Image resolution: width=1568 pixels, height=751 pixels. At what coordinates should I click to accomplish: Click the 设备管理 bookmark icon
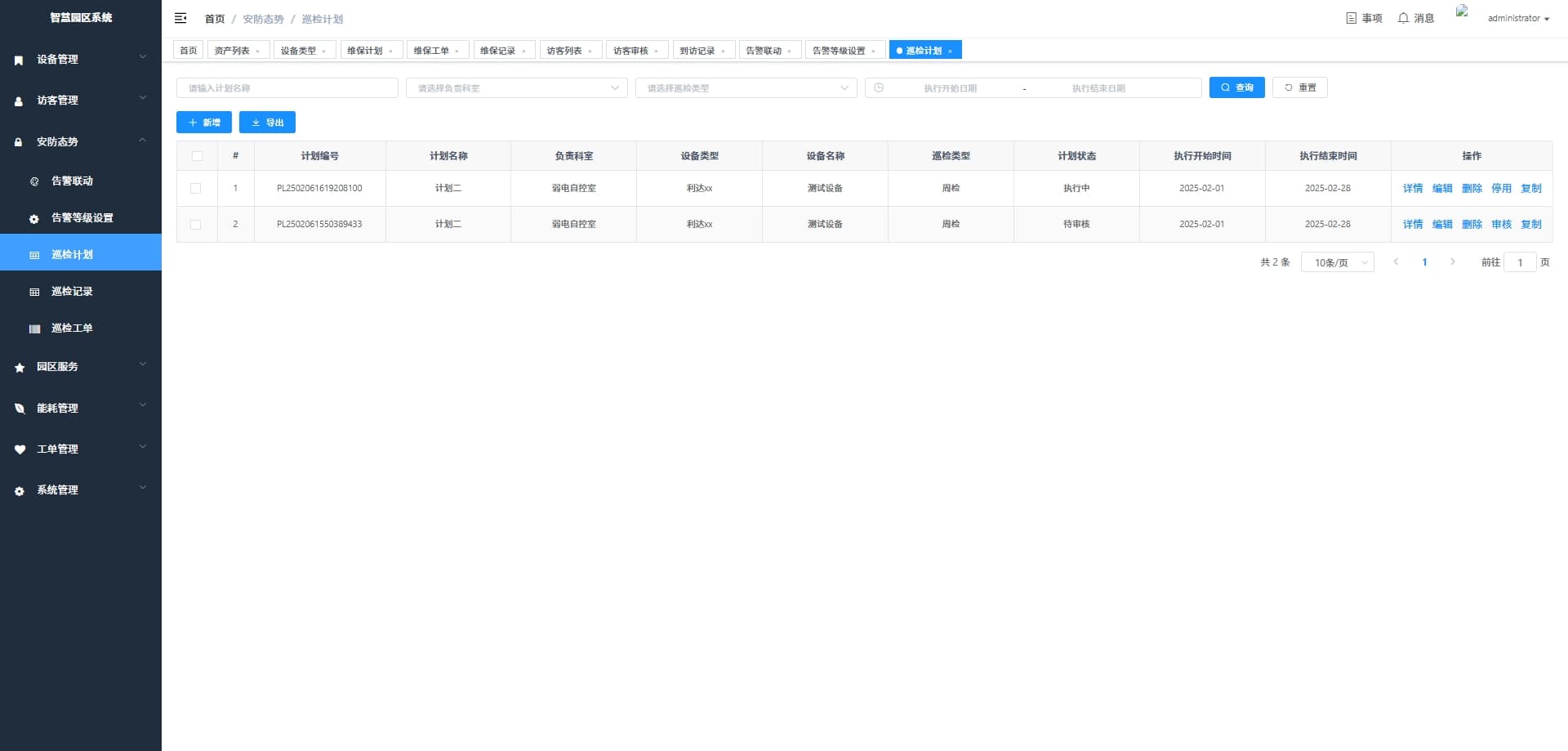pyautogui.click(x=19, y=60)
